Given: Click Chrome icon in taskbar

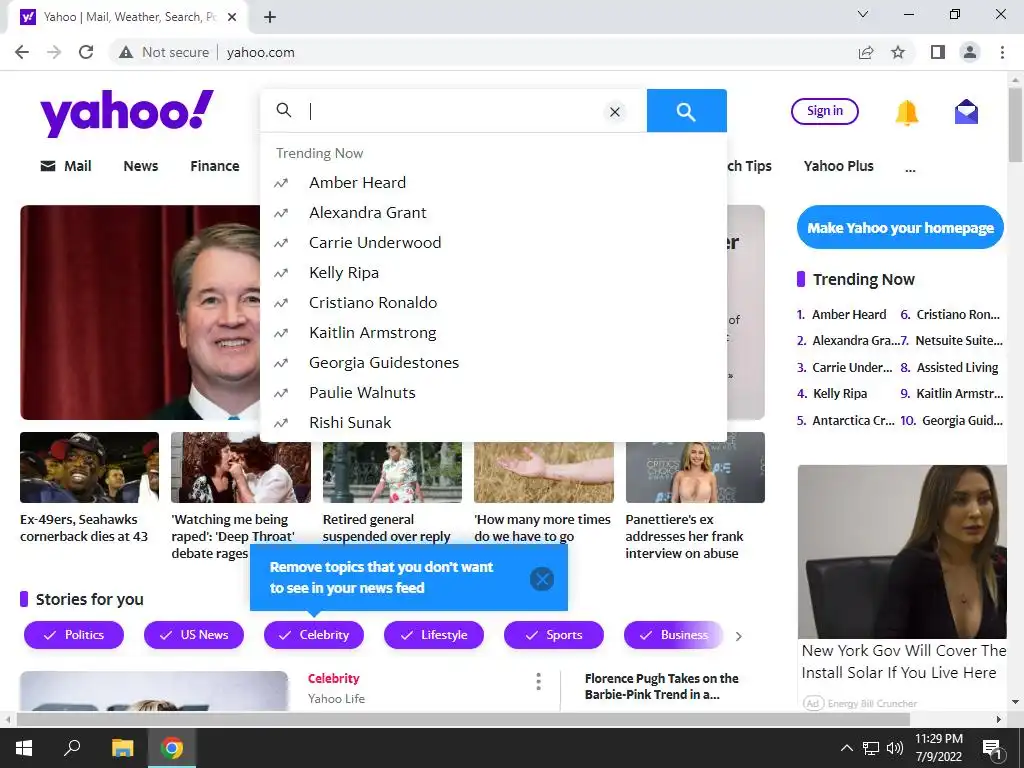Looking at the screenshot, I should pos(172,748).
